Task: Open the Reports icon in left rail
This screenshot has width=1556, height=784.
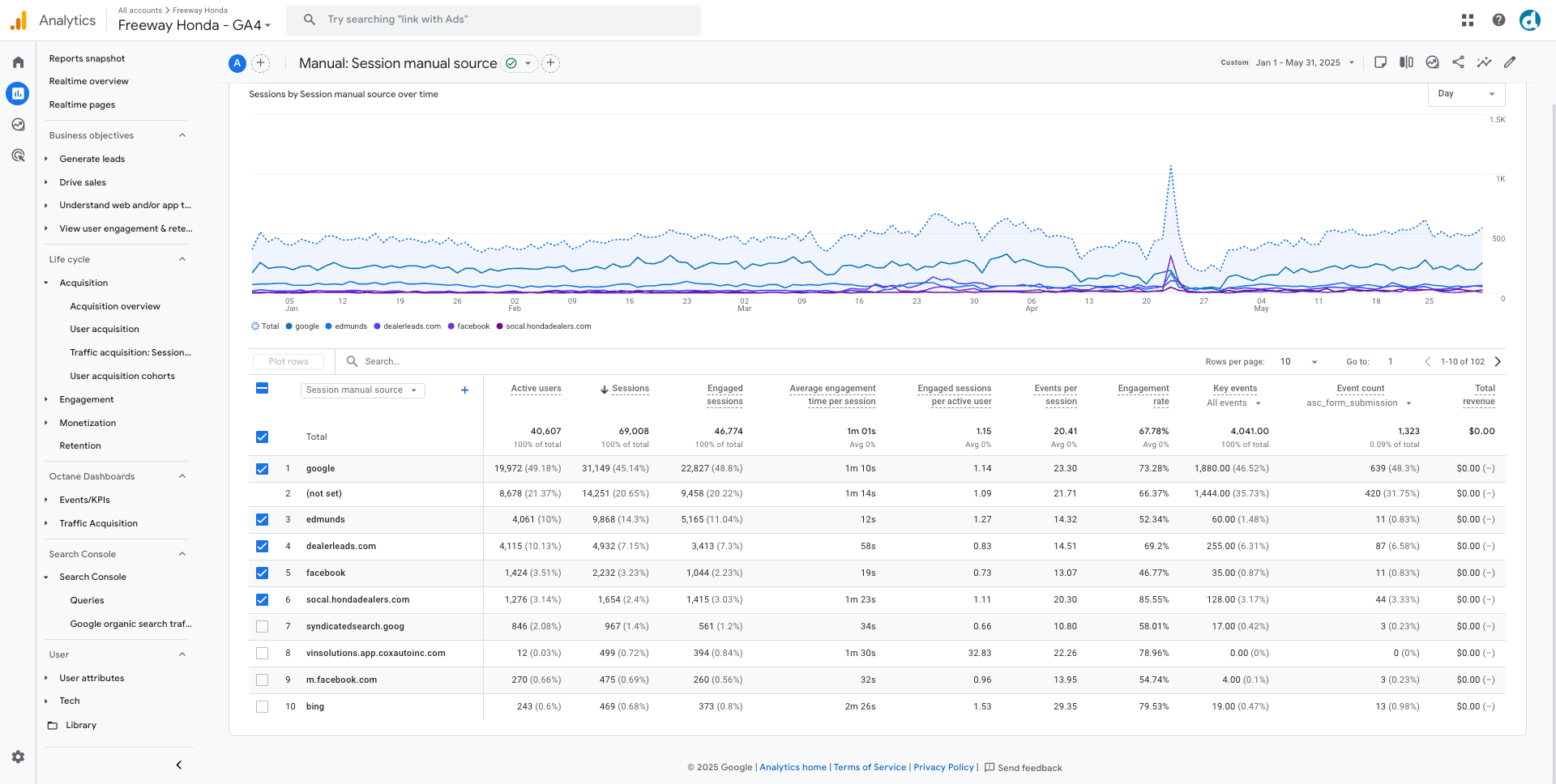Action: point(18,93)
